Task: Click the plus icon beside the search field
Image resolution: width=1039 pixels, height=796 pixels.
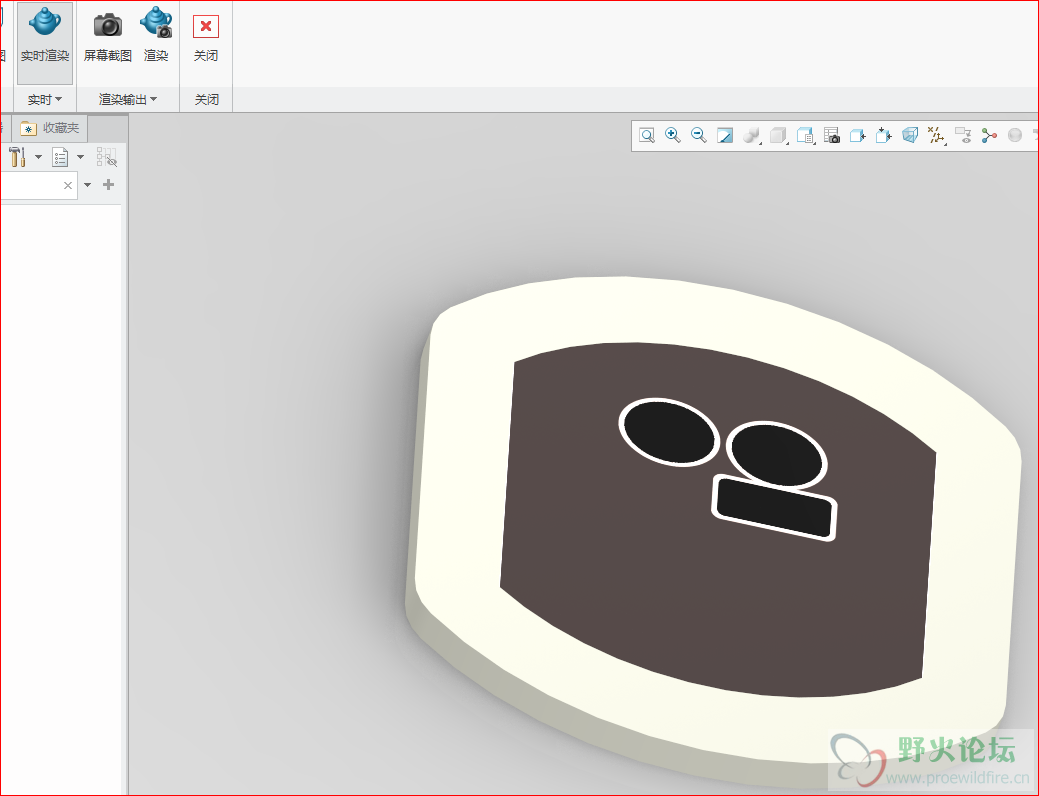Action: (x=109, y=185)
